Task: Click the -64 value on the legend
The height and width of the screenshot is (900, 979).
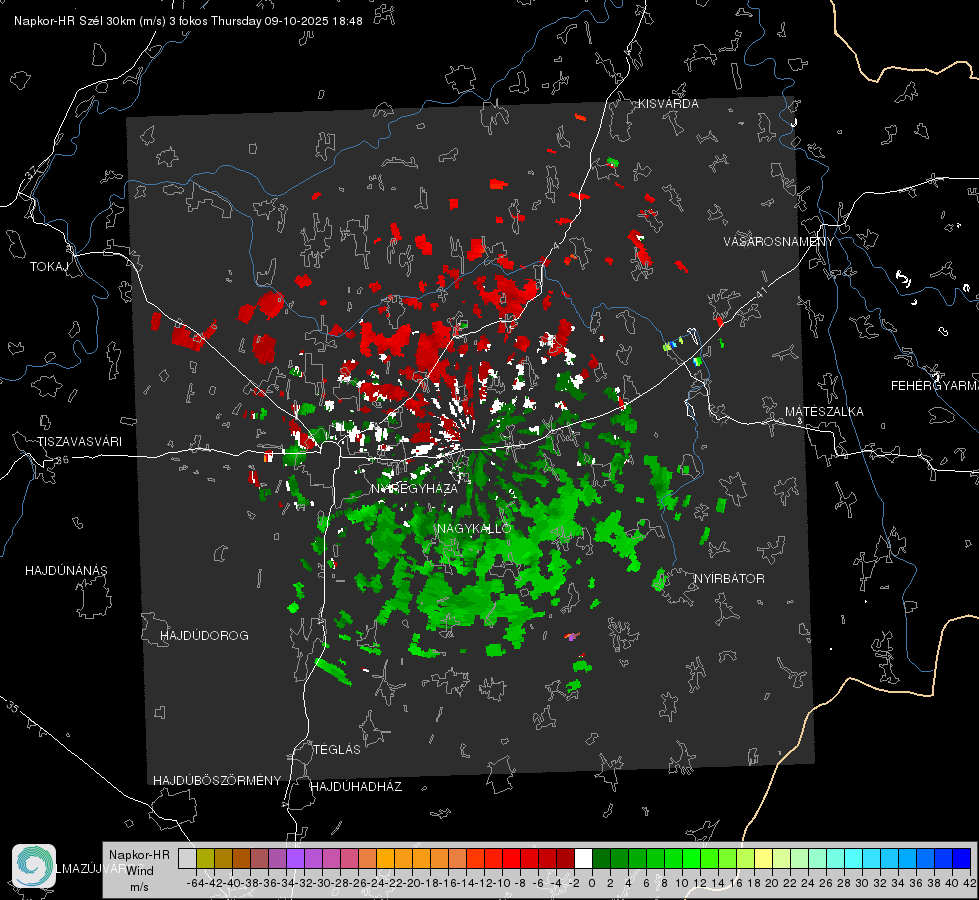Action: 196,883
